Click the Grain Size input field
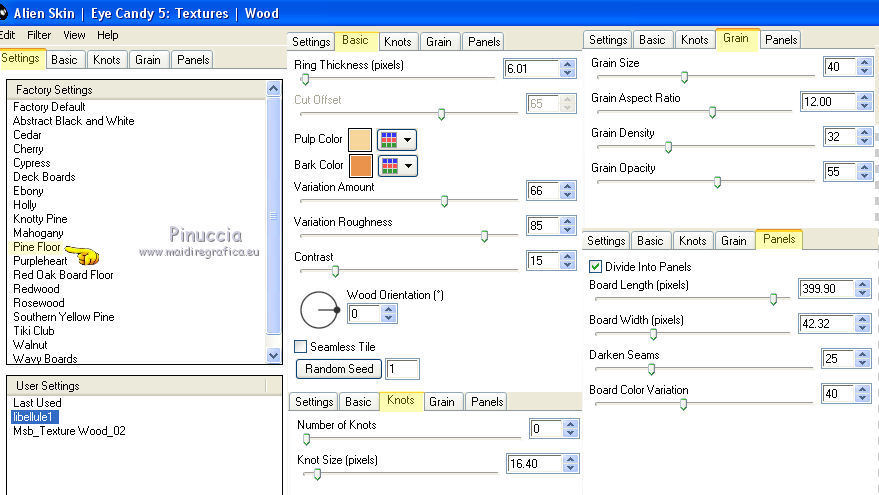 point(840,67)
